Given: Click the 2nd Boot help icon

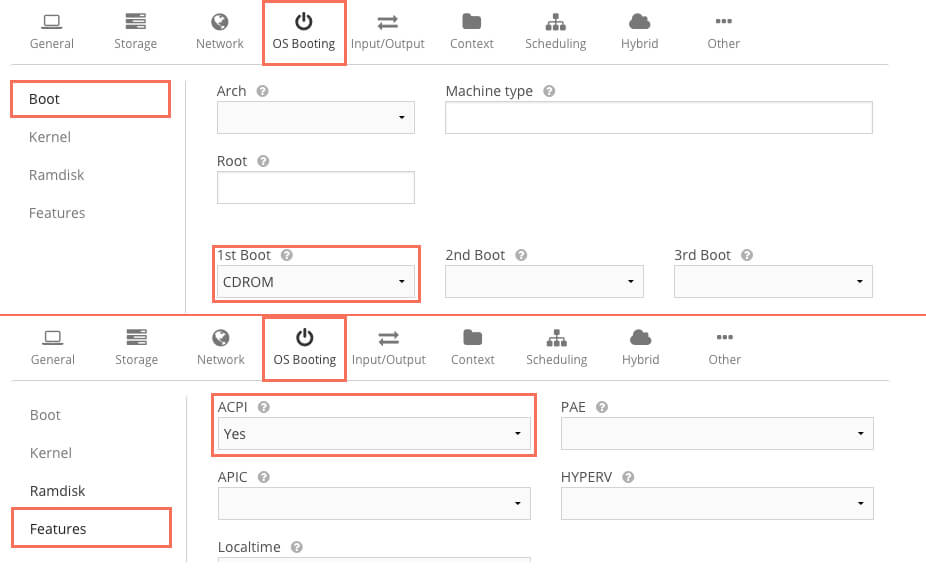Looking at the screenshot, I should [x=521, y=255].
